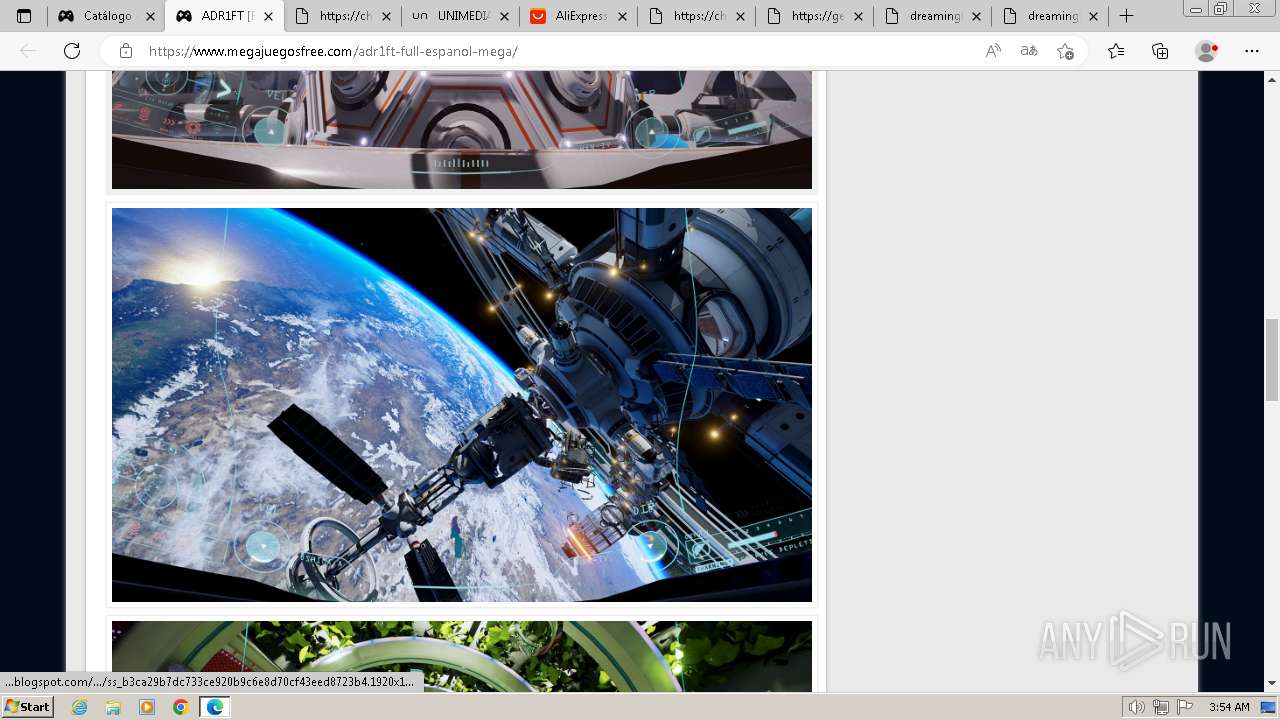Open the tab actions menu icon
The height and width of the screenshot is (720, 1280).
pos(24,16)
